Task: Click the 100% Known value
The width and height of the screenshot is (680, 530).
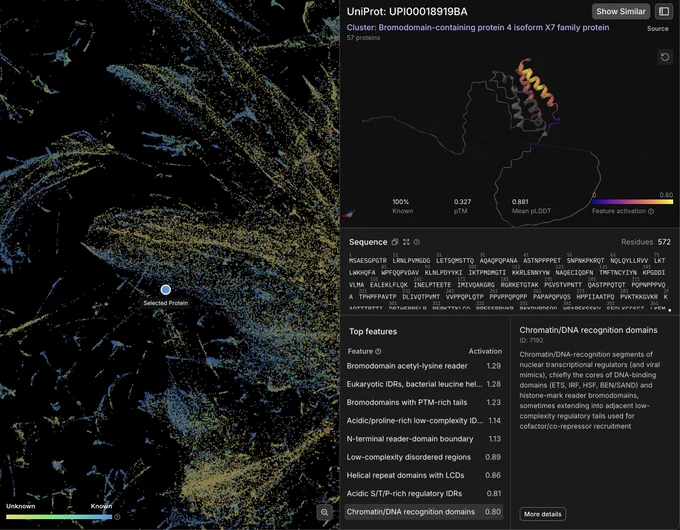Action: click(401, 202)
